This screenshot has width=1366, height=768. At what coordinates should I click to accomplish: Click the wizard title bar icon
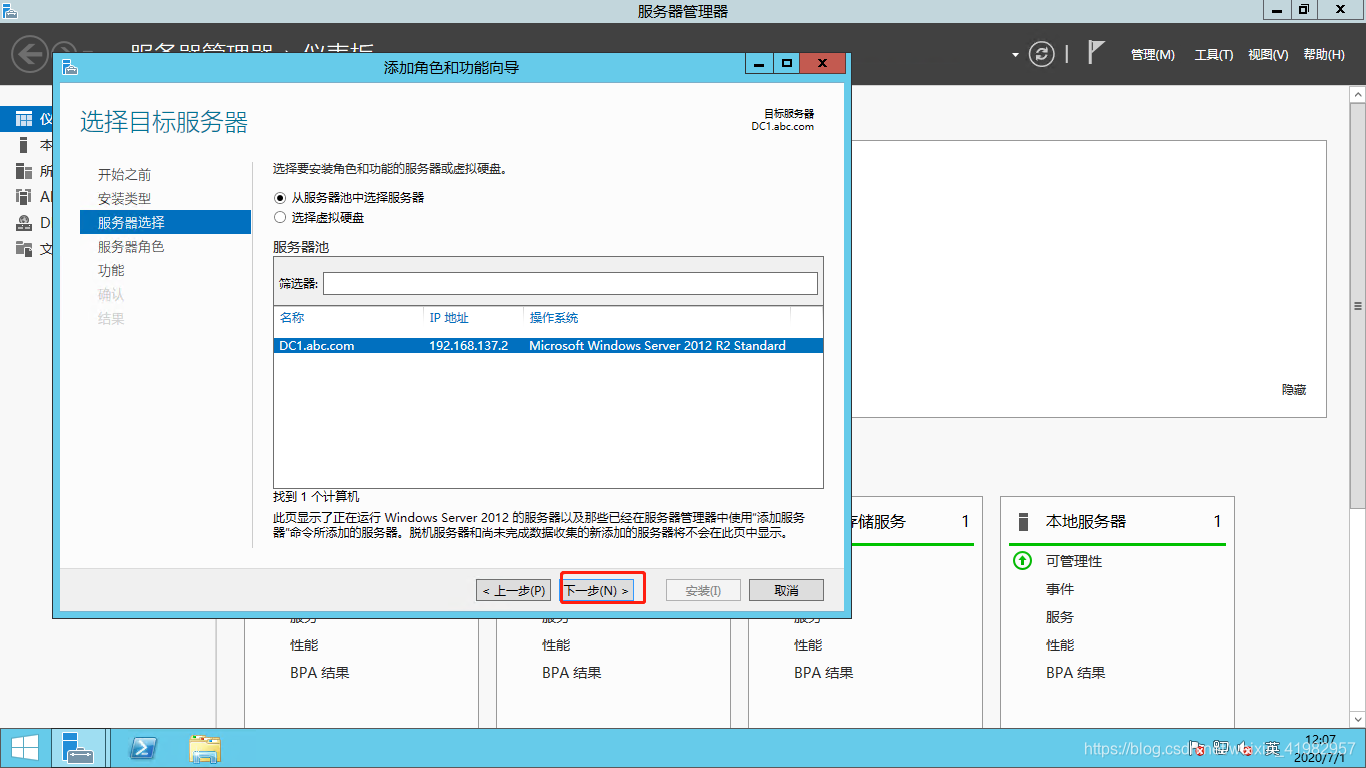point(69,67)
